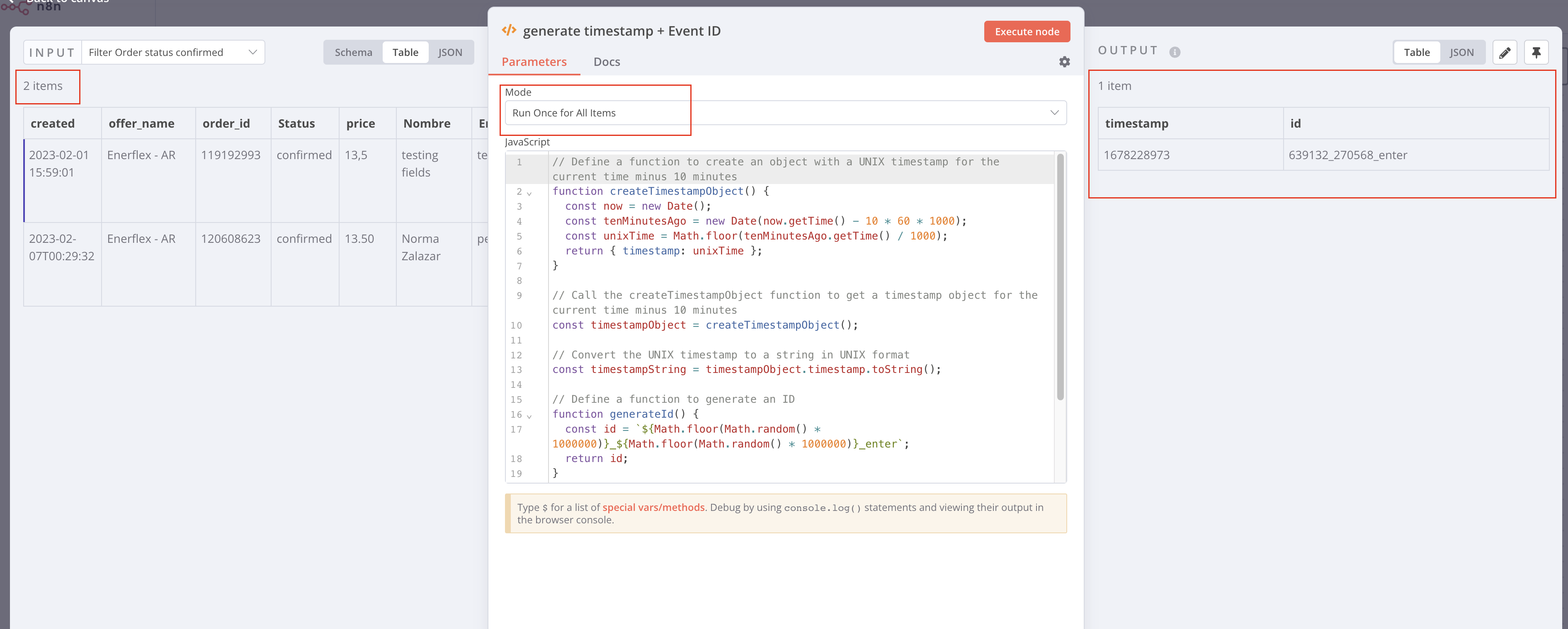Open input source node dropdown
This screenshot has height=629, width=1568.
(173, 52)
